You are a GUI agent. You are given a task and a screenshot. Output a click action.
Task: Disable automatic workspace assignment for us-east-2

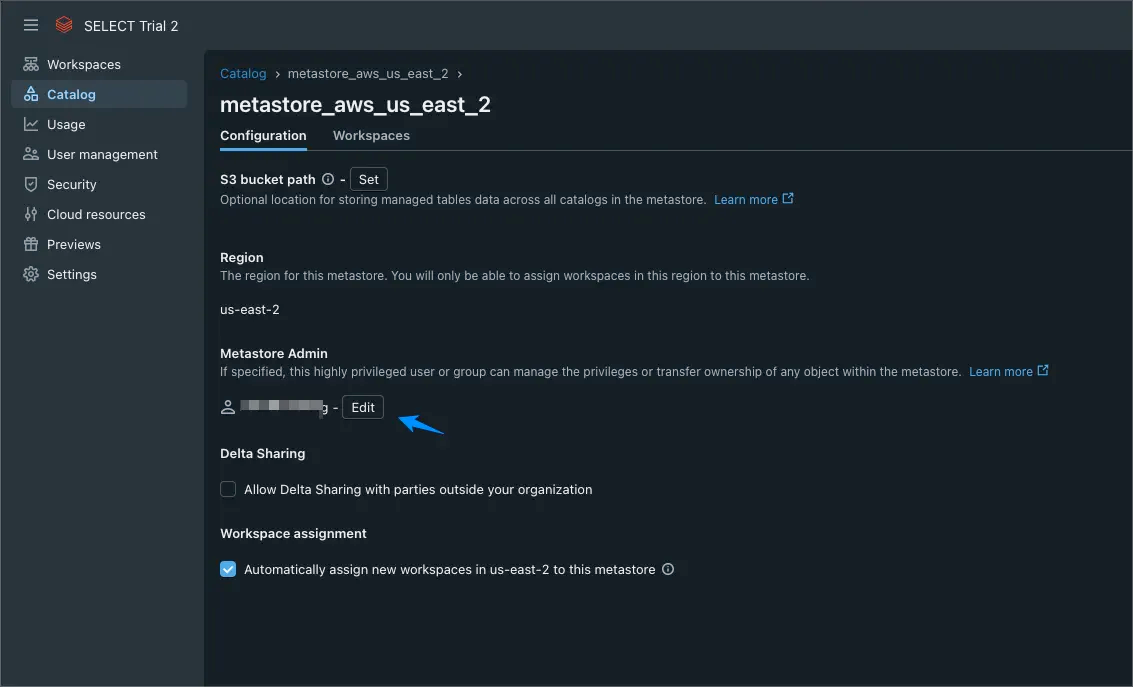[227, 568]
